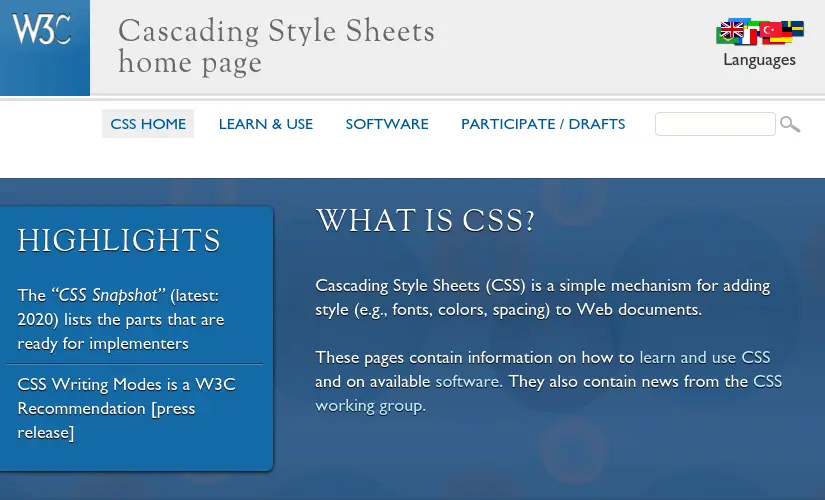Follow the "learn and use CSS" link
The image size is (825, 500).
[705, 357]
